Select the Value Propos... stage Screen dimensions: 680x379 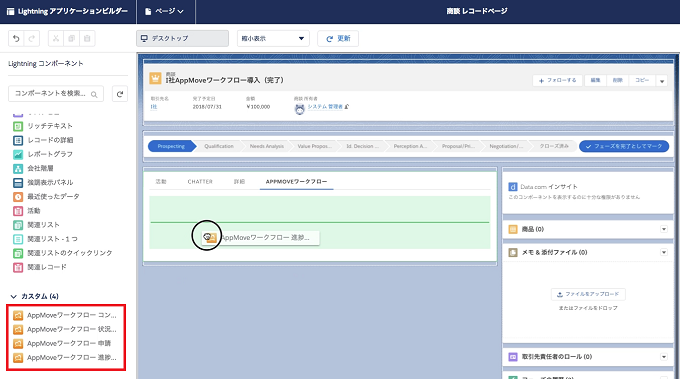pyautogui.click(x=314, y=147)
